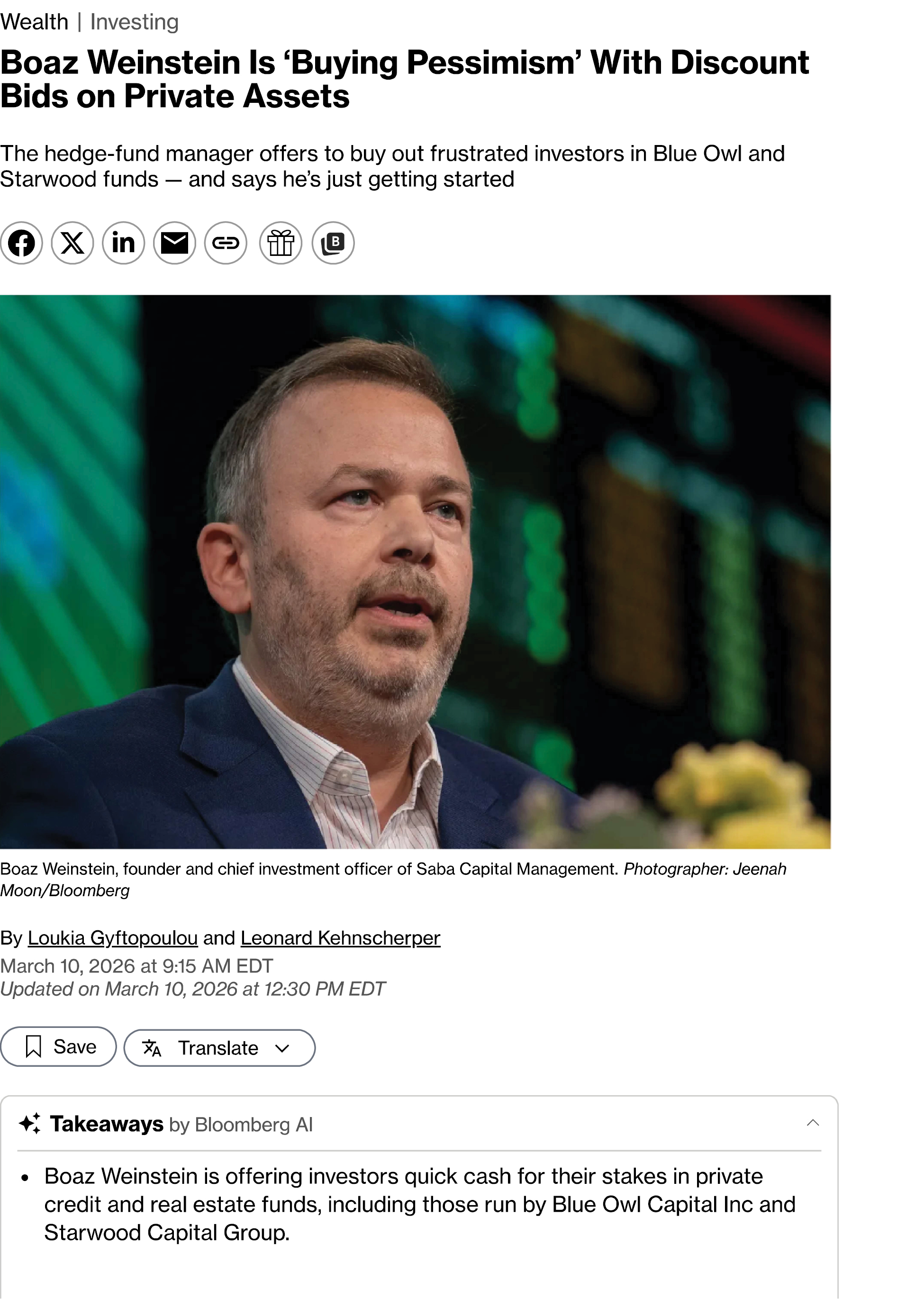Open Leonard Kehnscherper author page

click(340, 938)
